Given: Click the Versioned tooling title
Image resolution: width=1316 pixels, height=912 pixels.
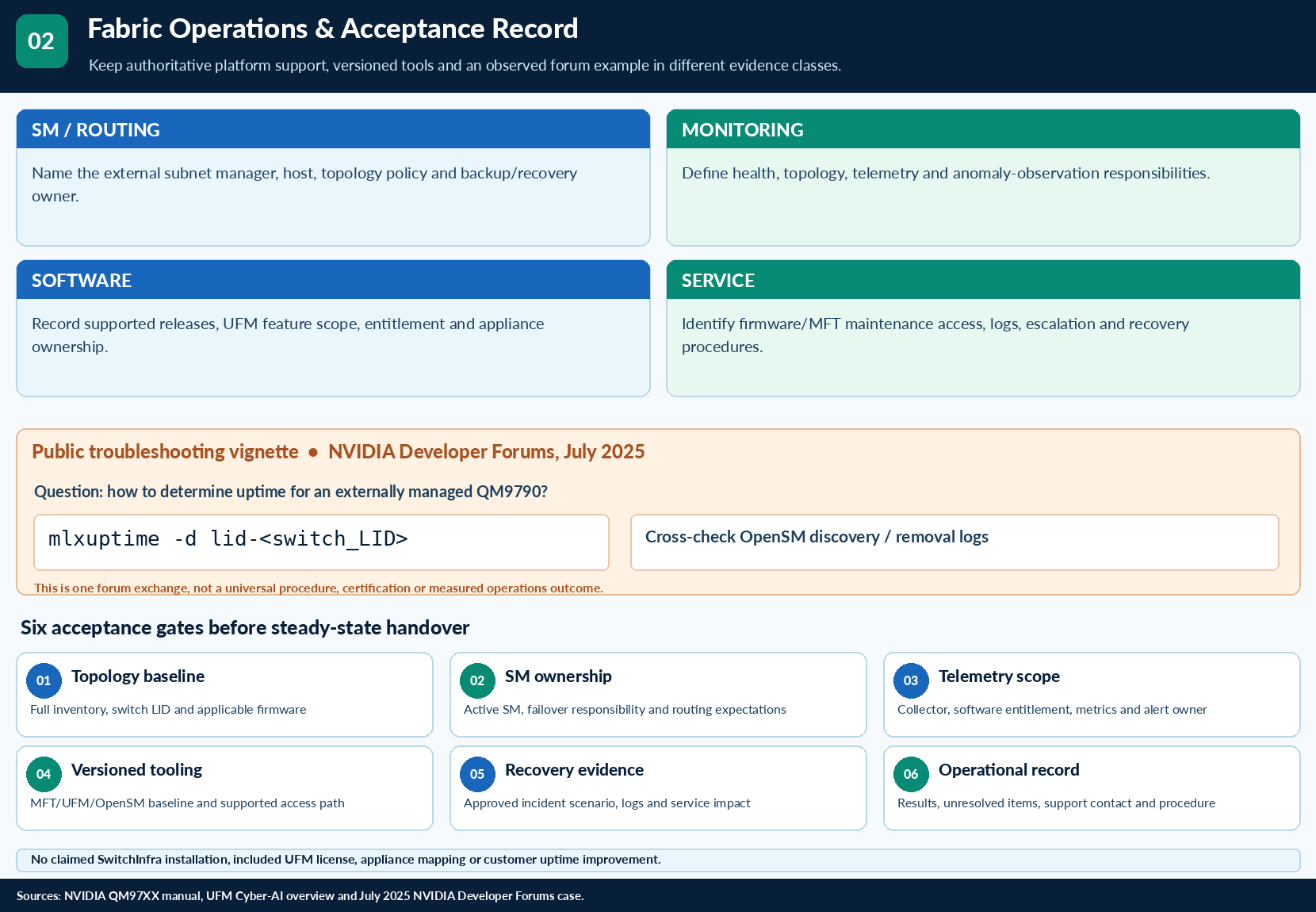Looking at the screenshot, I should pyautogui.click(x=136, y=770).
